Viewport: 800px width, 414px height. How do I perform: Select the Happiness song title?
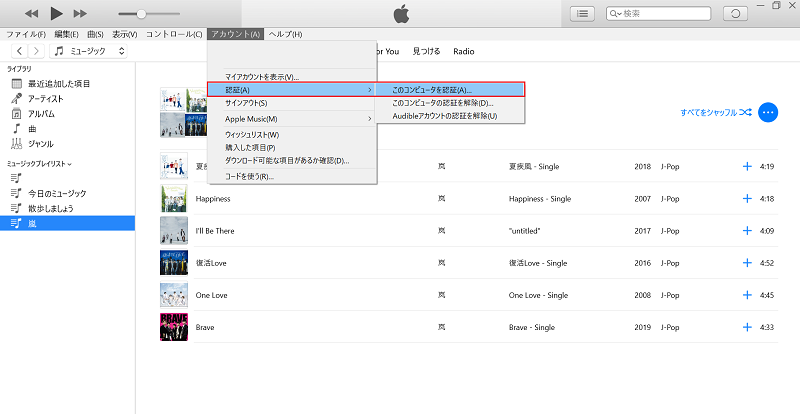(213, 199)
